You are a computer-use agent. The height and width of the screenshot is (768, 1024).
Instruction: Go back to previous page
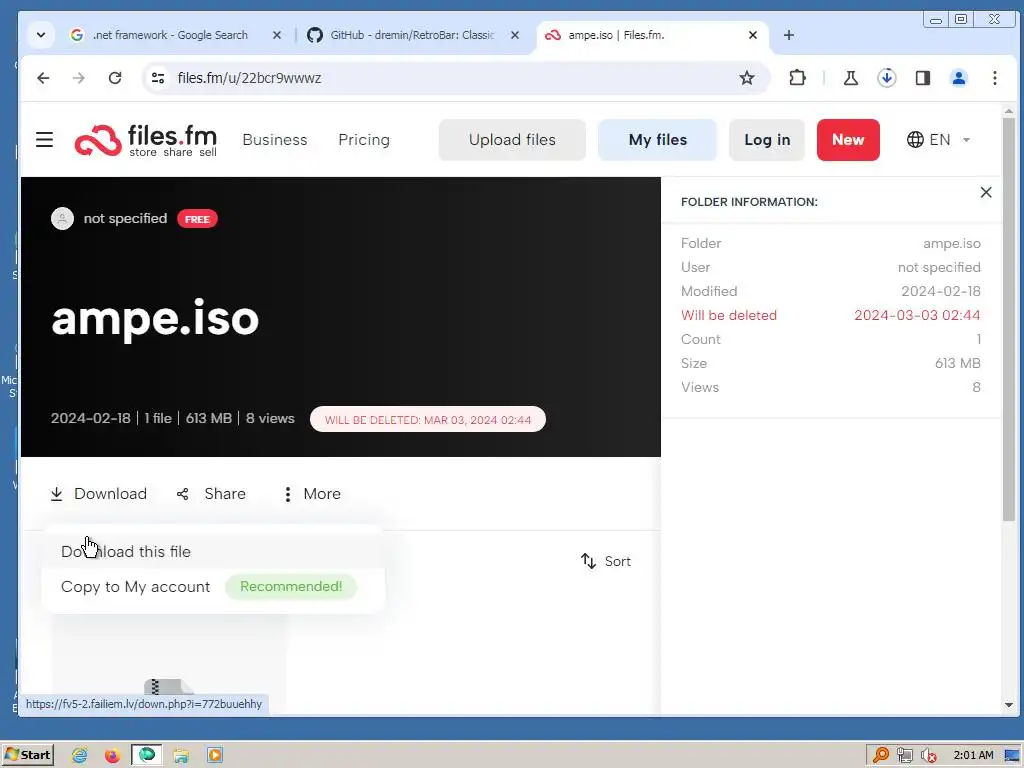pyautogui.click(x=43, y=78)
